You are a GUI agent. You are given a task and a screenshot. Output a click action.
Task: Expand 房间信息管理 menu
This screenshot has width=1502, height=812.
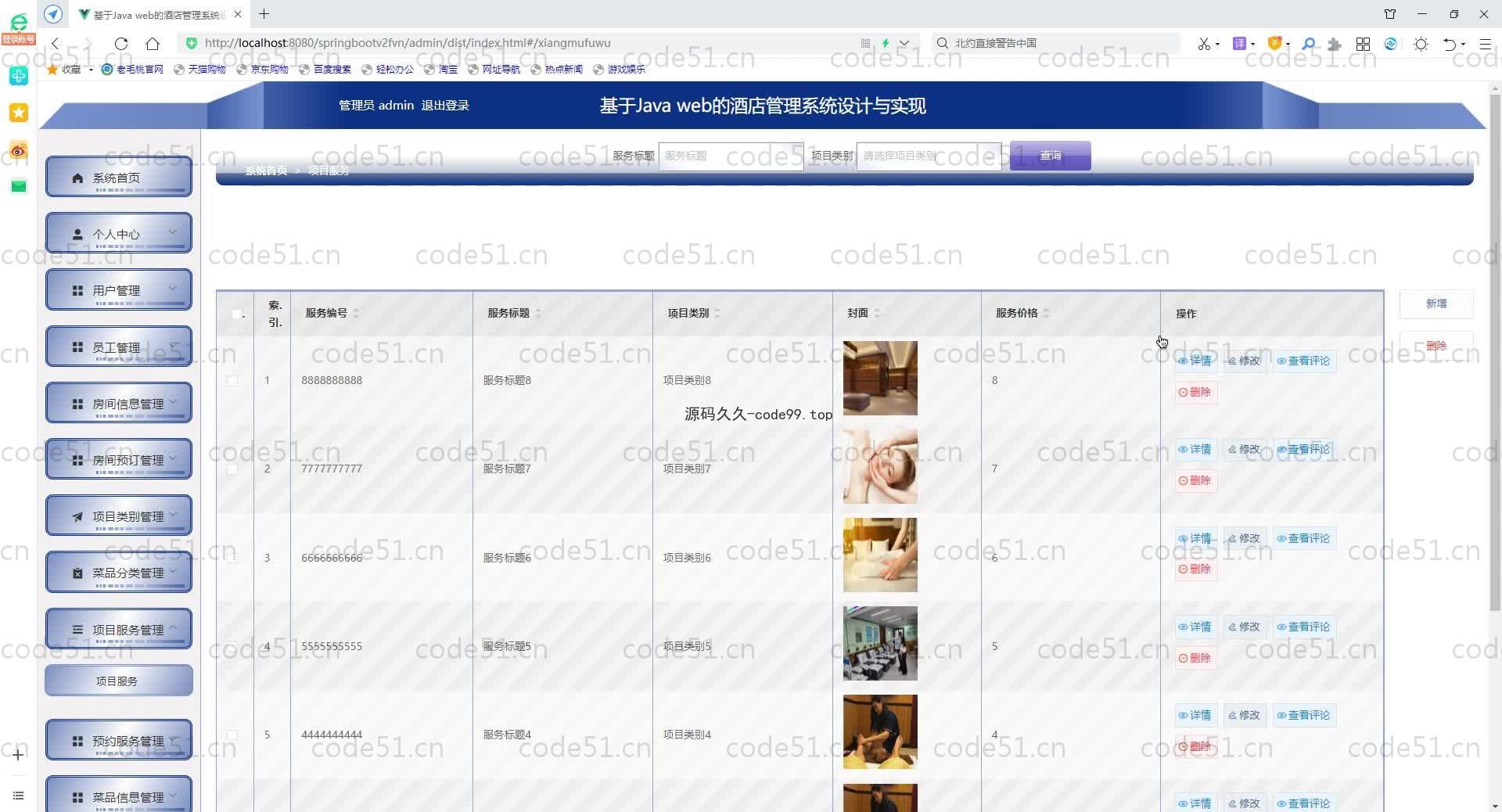[119, 403]
